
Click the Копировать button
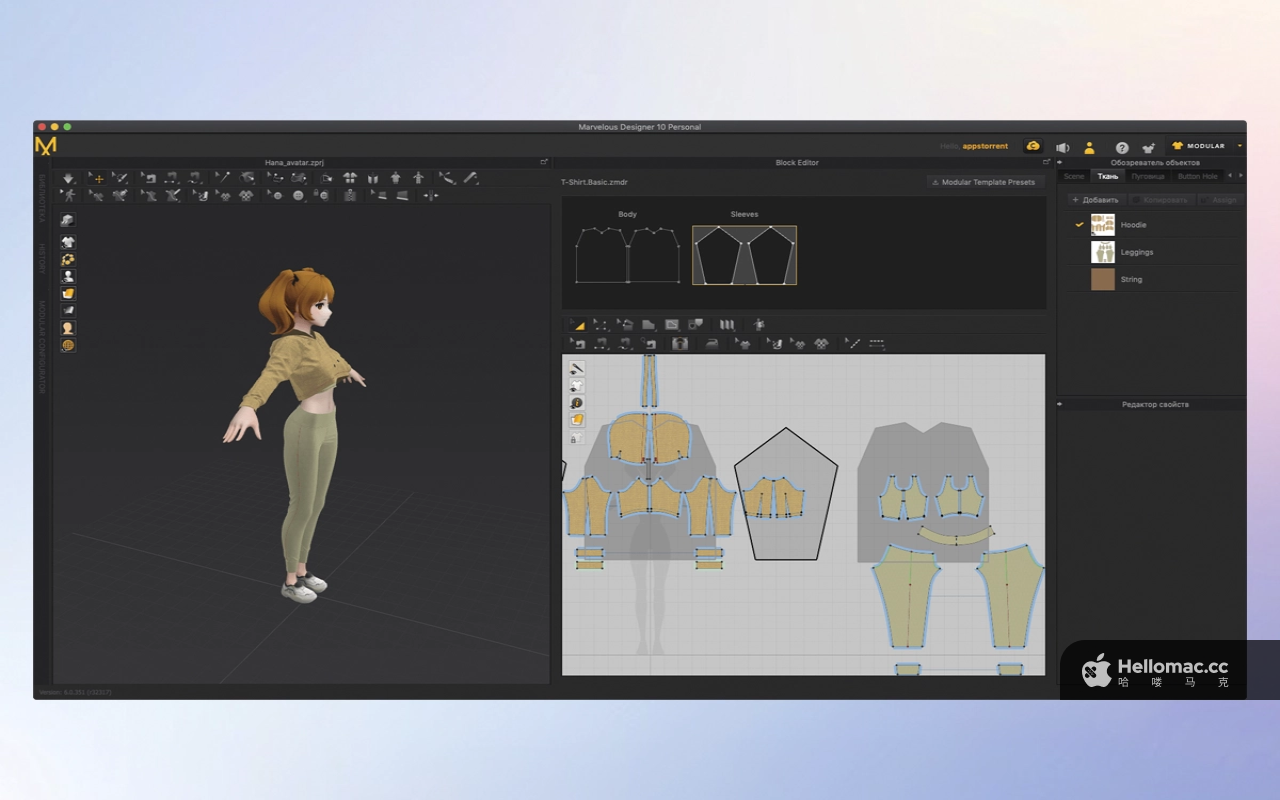[x=1163, y=200]
